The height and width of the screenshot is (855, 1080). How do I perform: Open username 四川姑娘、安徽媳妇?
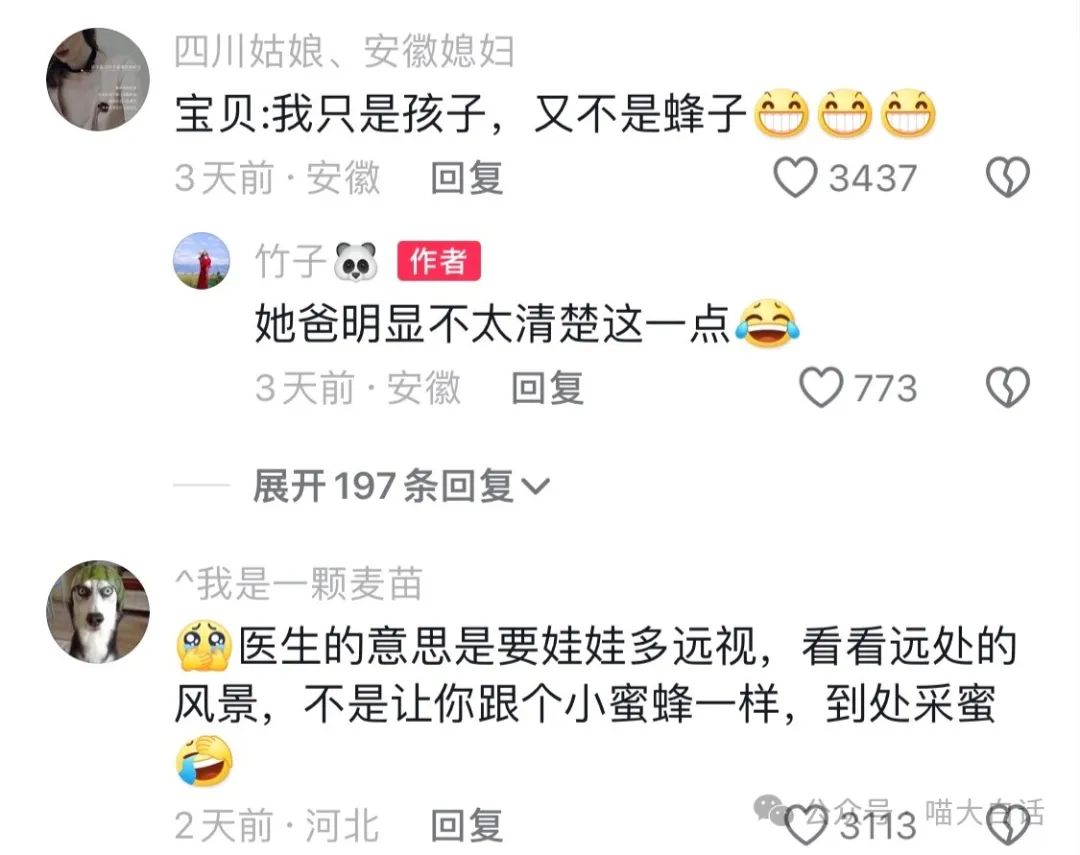344,51
